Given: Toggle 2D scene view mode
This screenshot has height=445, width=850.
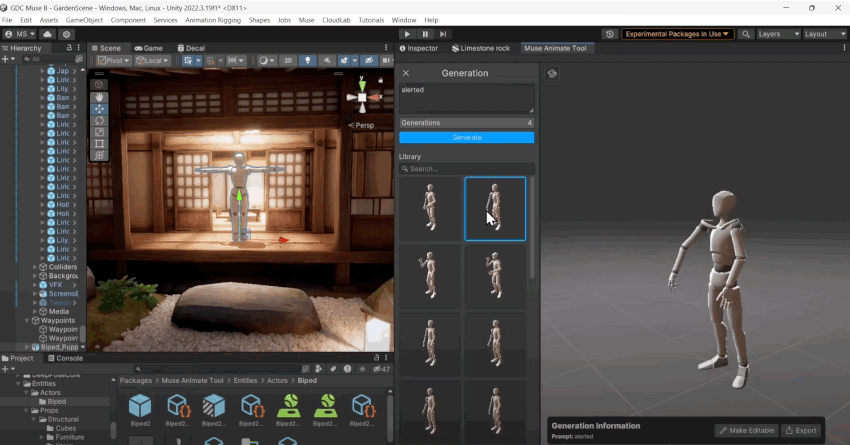Looking at the screenshot, I should (288, 61).
